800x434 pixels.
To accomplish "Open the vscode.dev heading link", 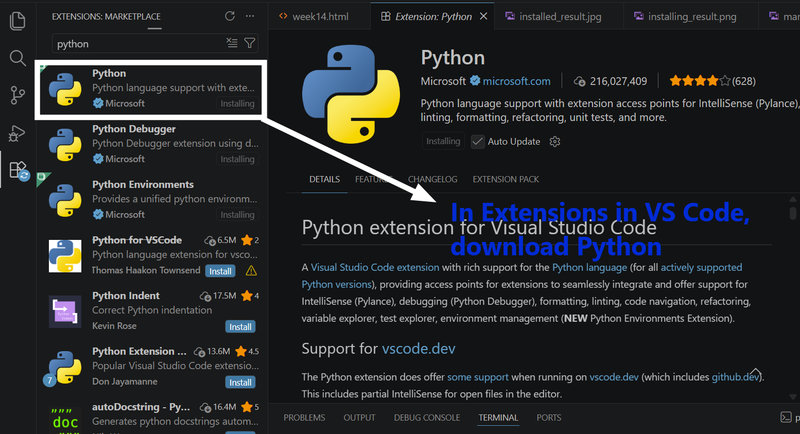I will pos(418,348).
